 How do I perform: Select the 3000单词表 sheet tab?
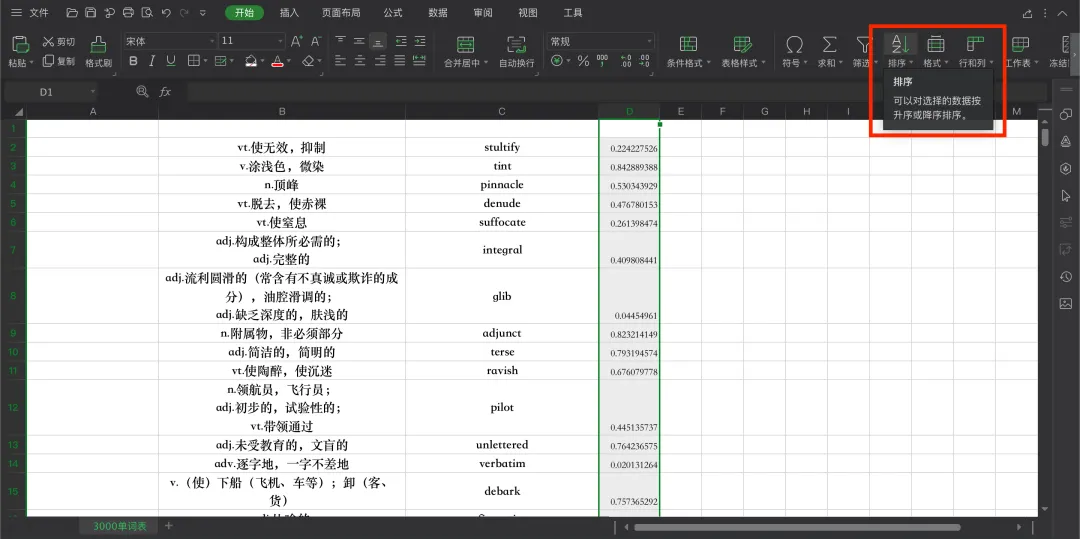pos(120,526)
